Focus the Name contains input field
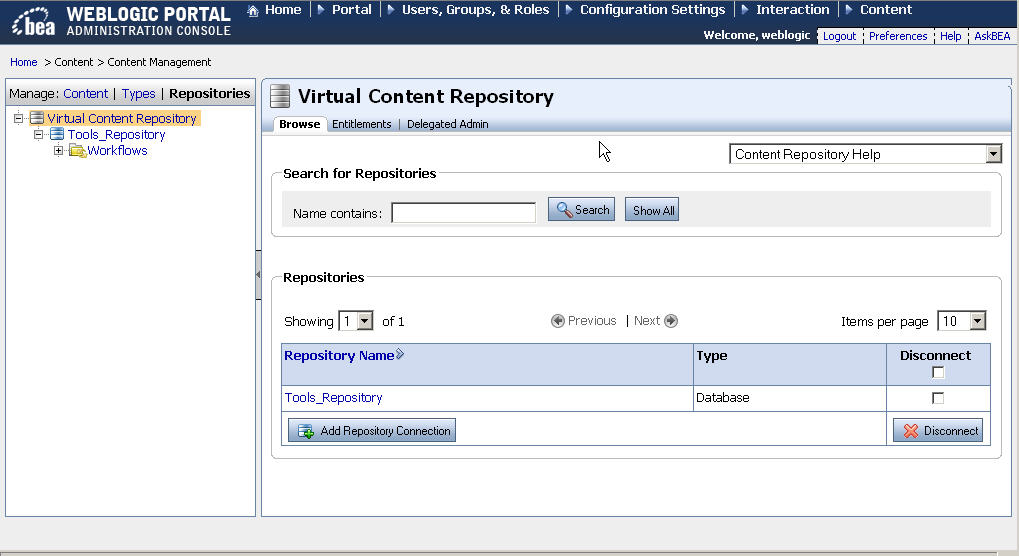This screenshot has height=556, width=1019. tap(463, 212)
